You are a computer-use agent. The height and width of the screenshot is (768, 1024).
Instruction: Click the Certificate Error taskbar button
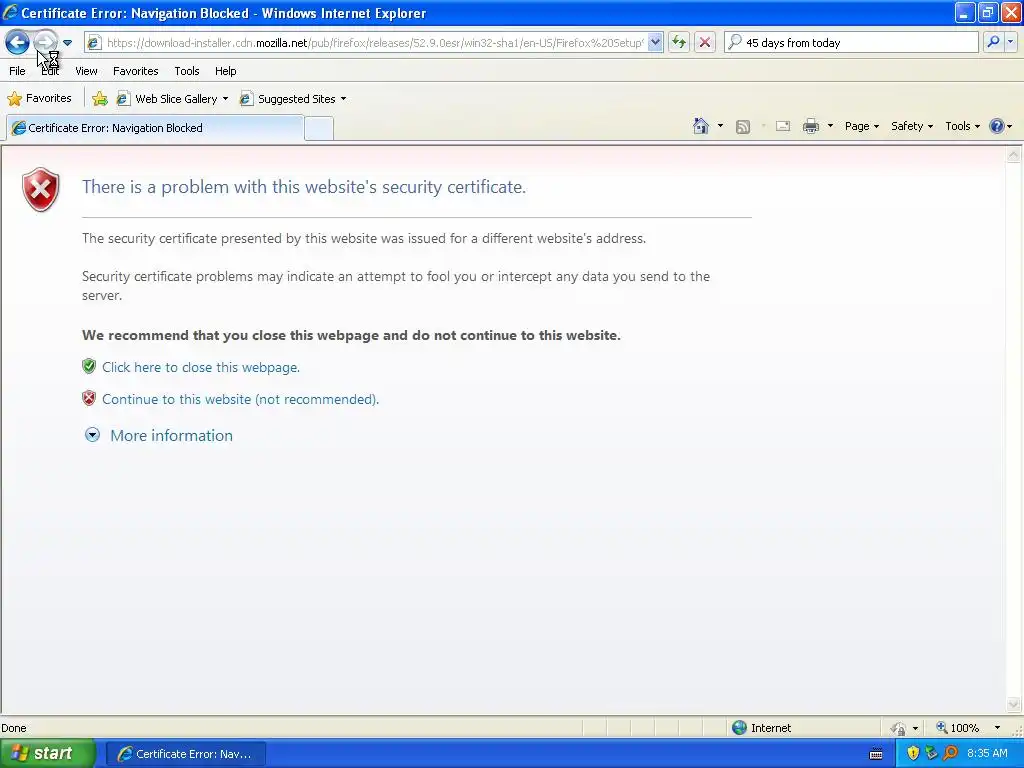tap(185, 754)
